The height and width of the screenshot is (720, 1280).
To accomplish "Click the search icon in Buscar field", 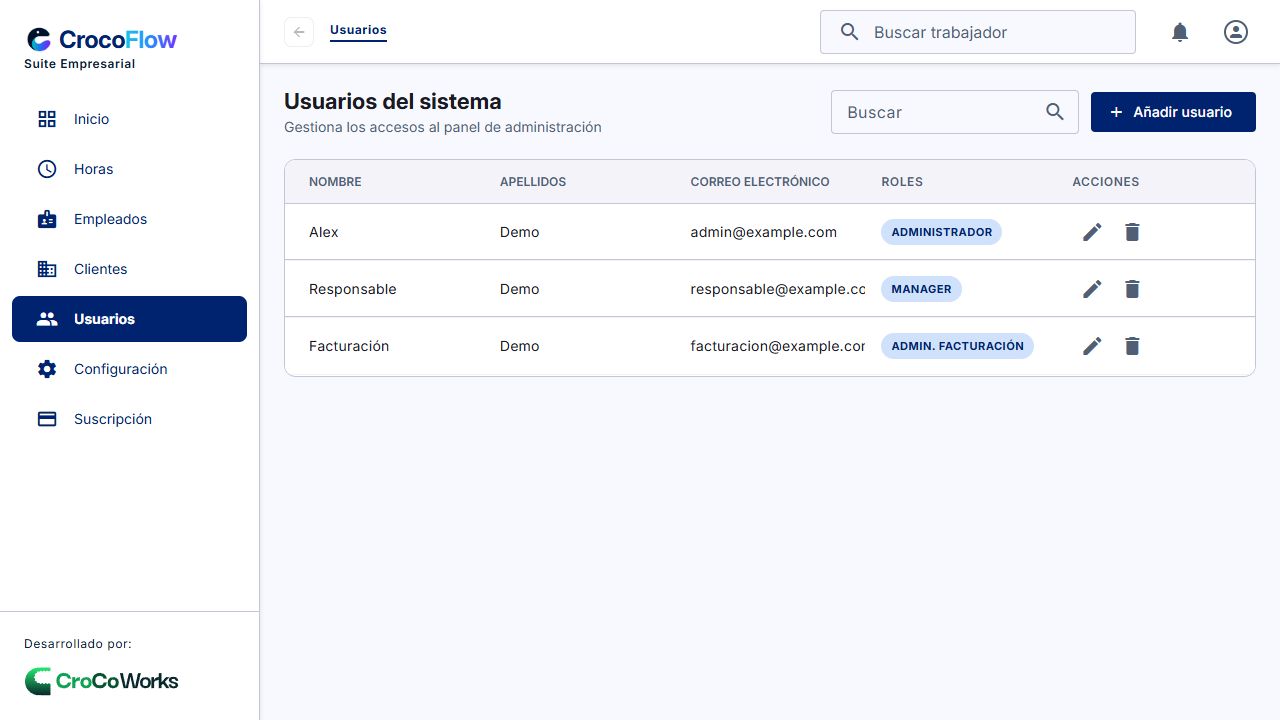I will (x=1055, y=112).
